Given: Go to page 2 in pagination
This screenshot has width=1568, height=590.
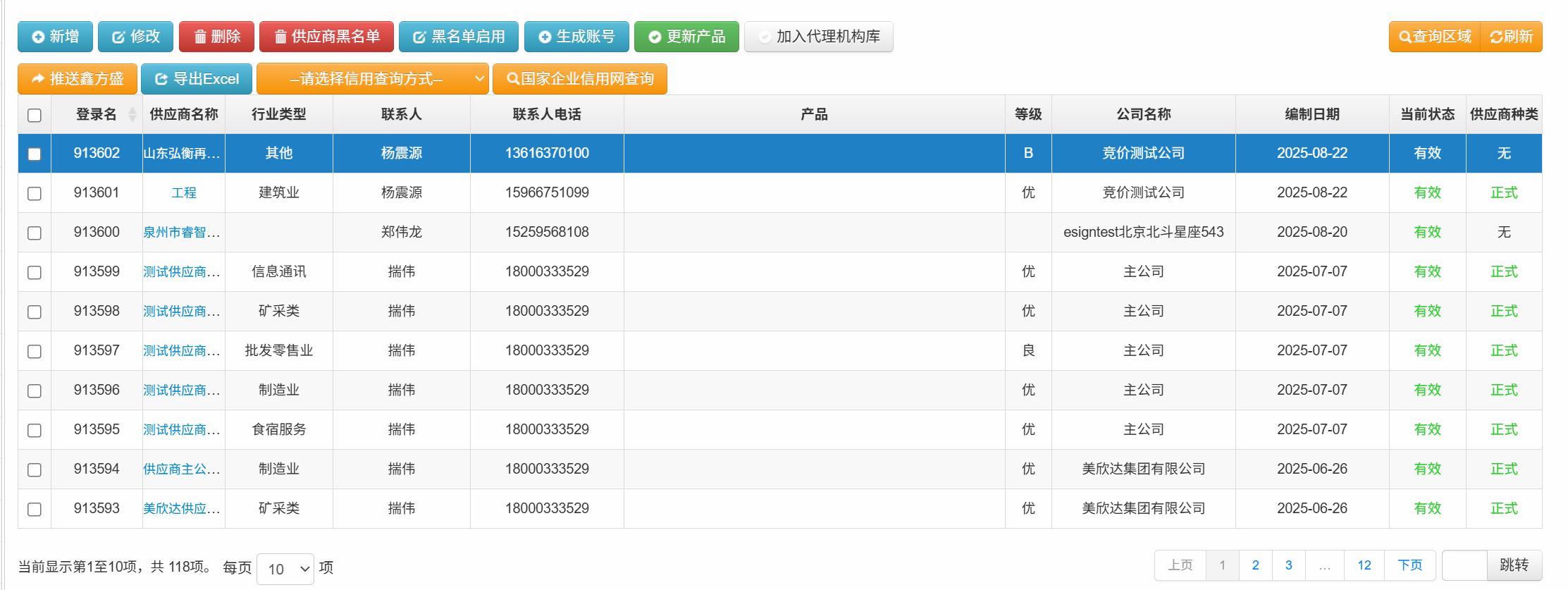Looking at the screenshot, I should (x=1255, y=565).
